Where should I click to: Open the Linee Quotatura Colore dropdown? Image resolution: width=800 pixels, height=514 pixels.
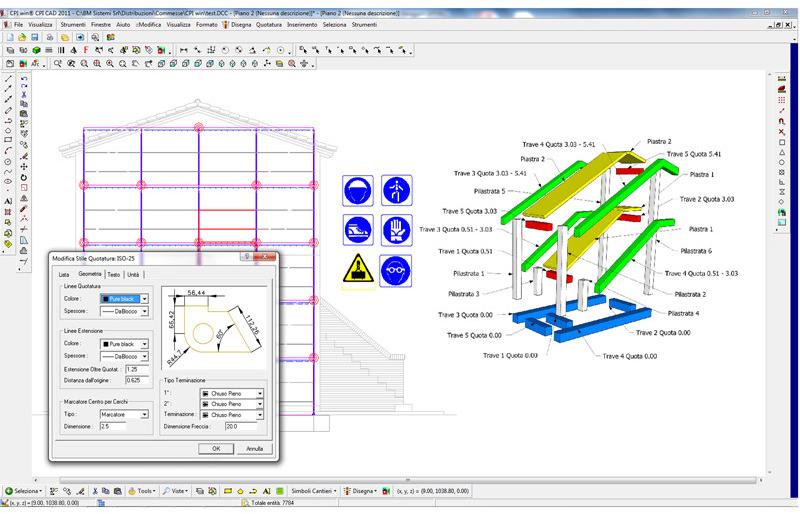(144, 298)
